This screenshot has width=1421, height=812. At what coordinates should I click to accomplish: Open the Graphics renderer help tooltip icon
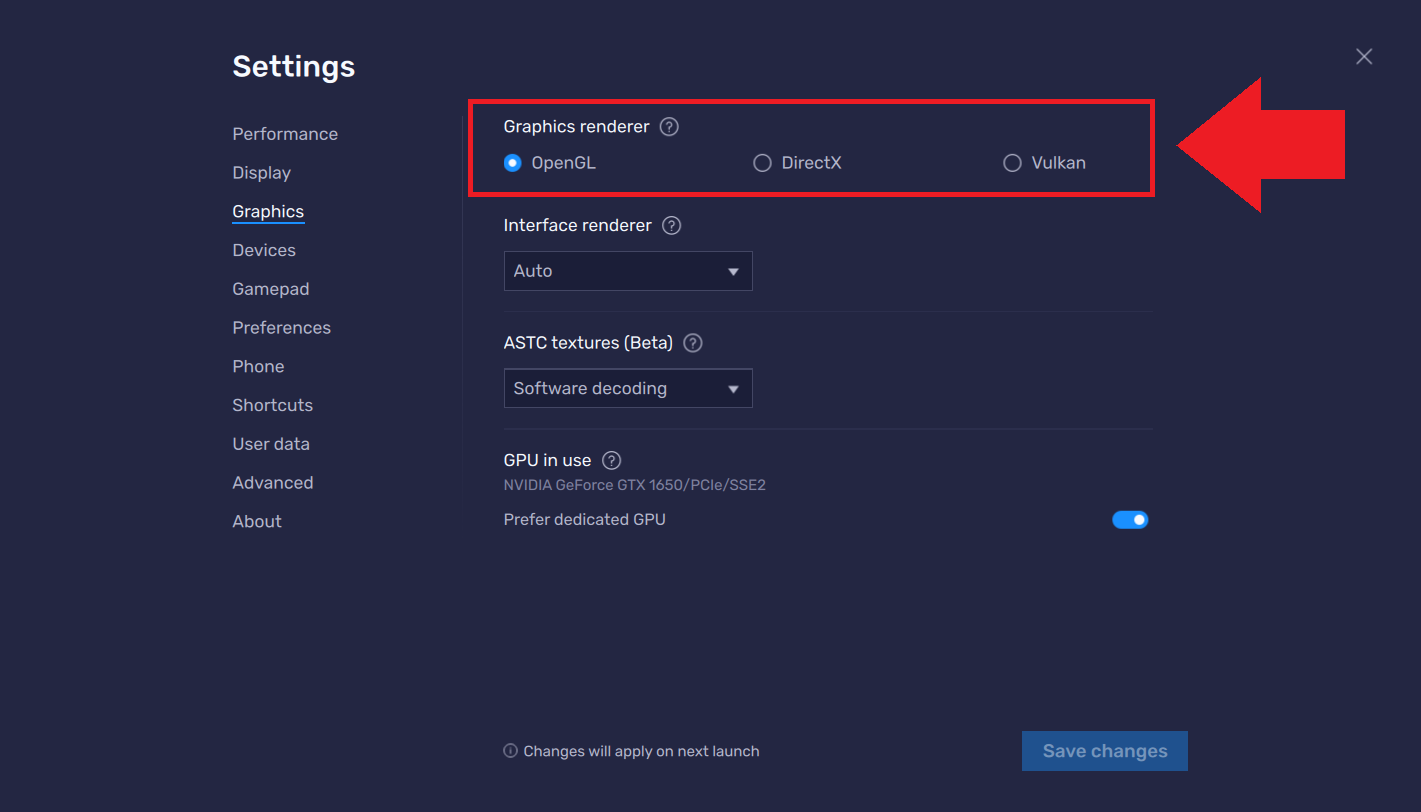coord(668,126)
